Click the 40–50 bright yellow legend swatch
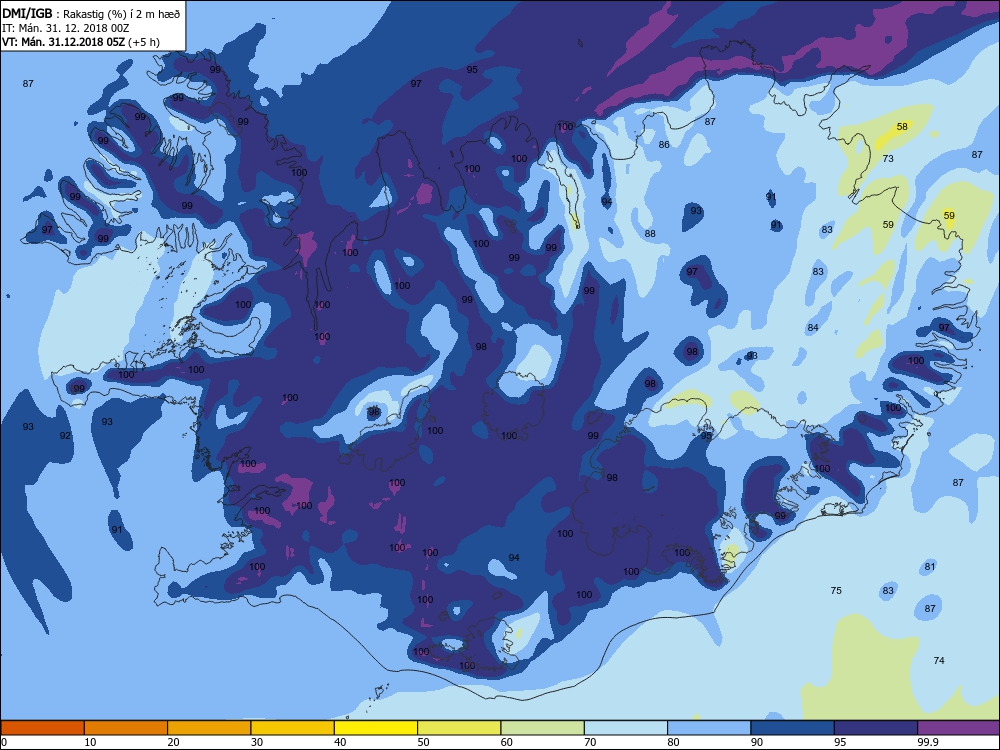This screenshot has height=750, width=1000. (x=376, y=728)
